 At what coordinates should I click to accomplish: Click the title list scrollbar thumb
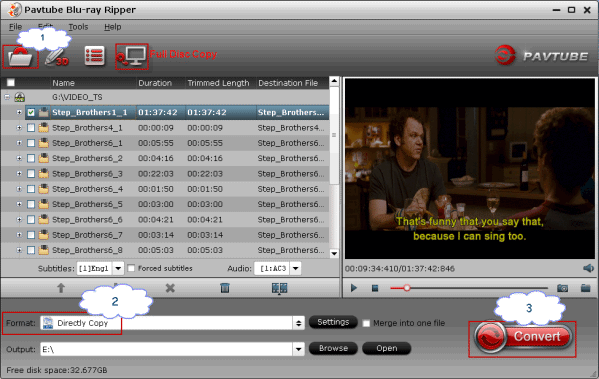(x=334, y=135)
